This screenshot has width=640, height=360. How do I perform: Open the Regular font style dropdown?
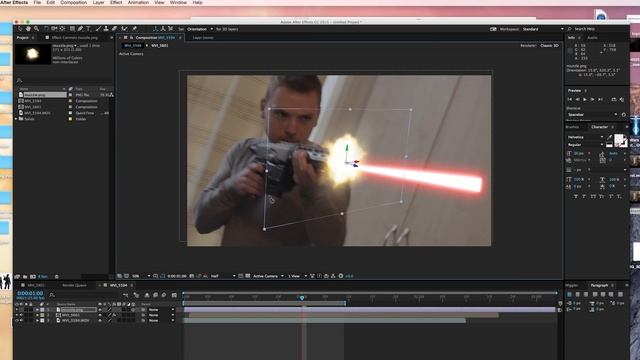pyautogui.click(x=585, y=144)
